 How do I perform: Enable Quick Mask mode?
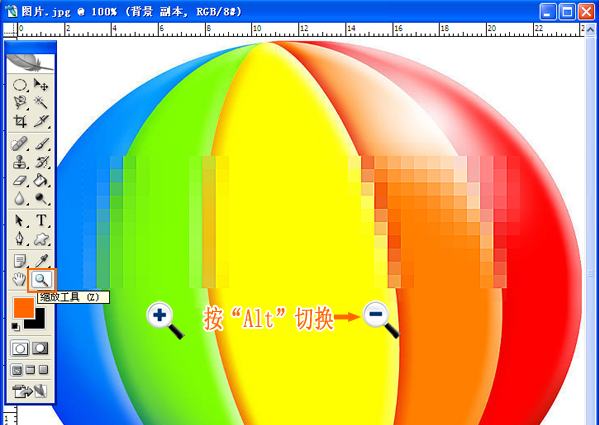[x=40, y=348]
